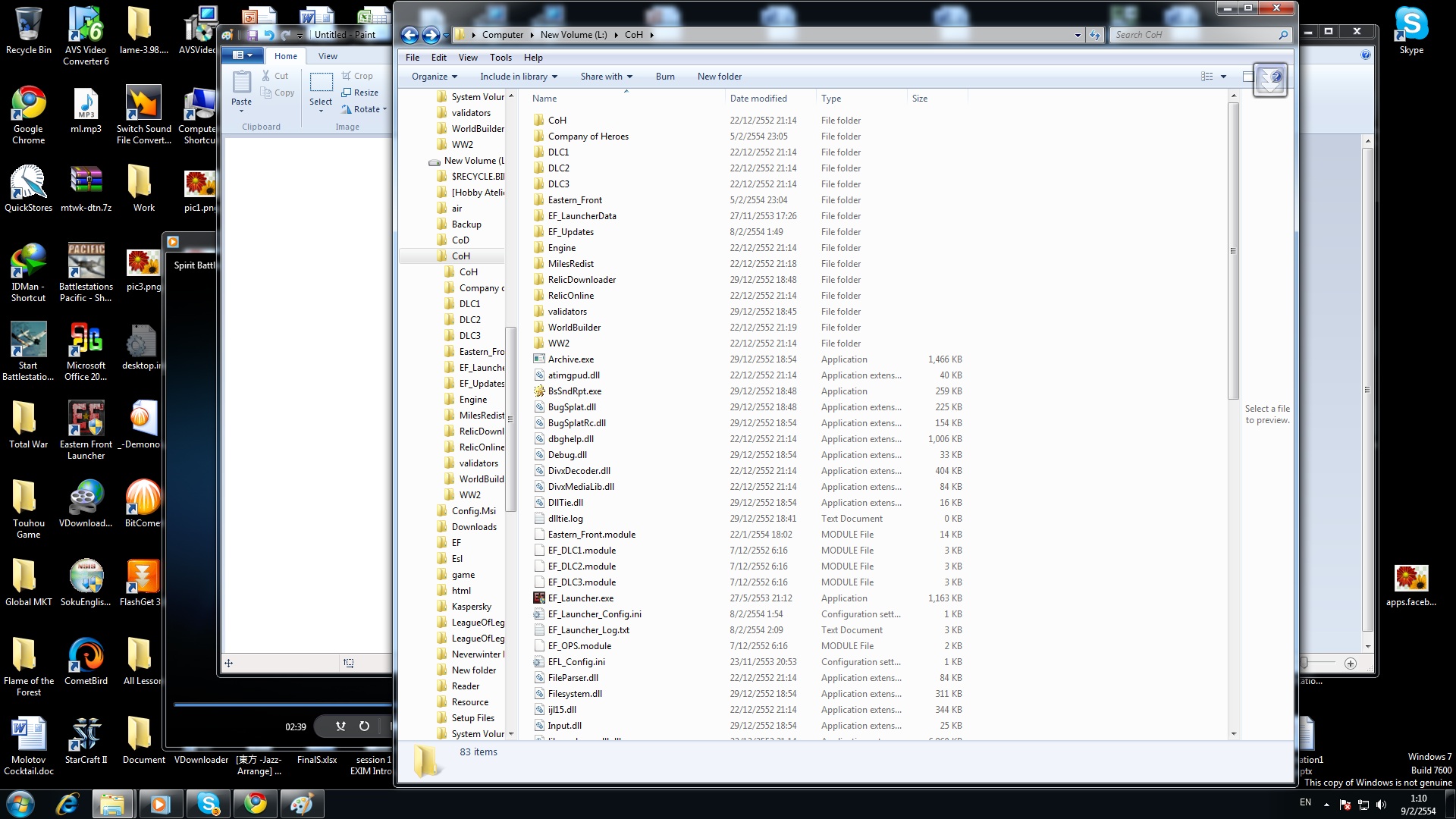Launch Internet Explorer from the taskbar

pos(68,804)
